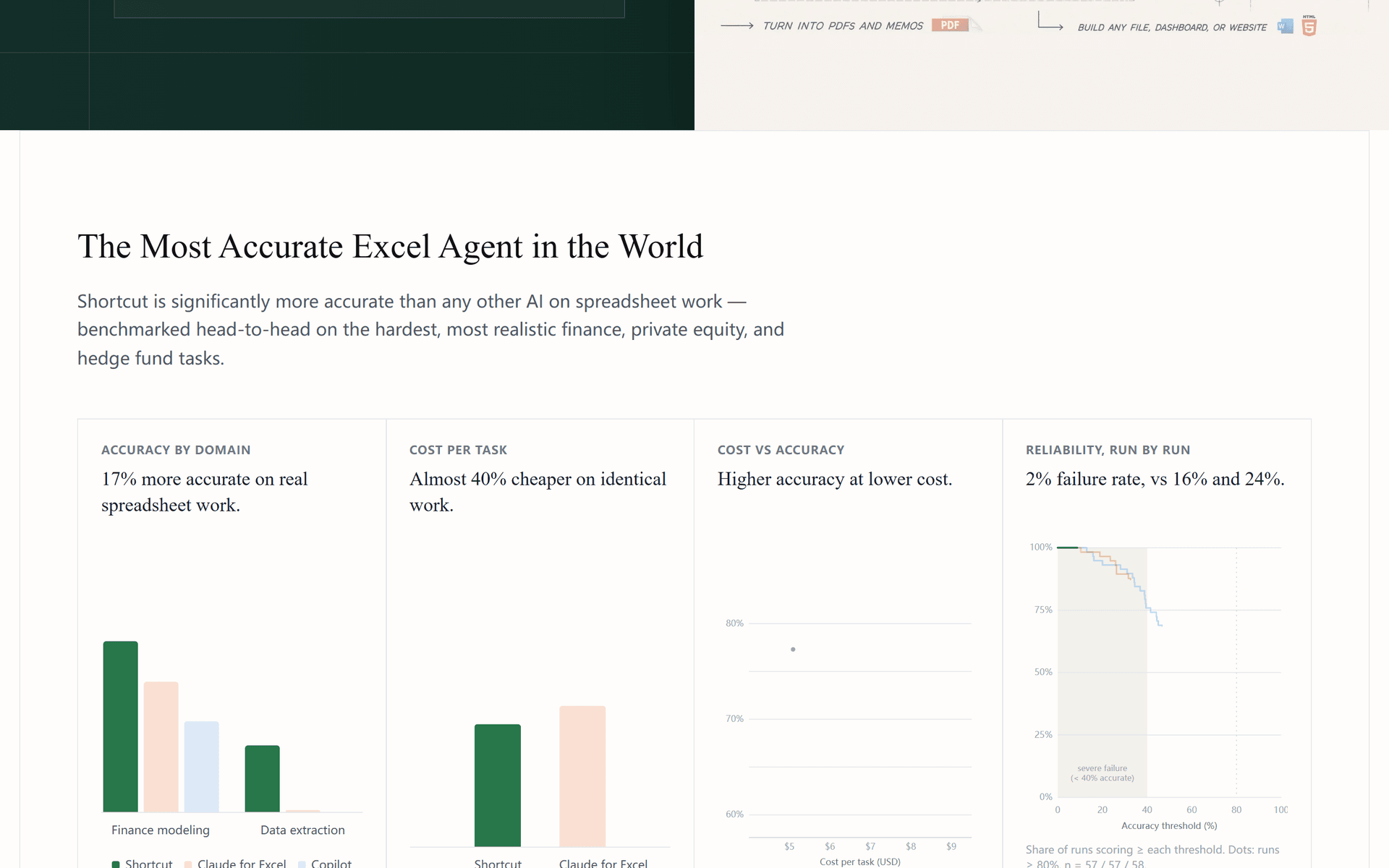Click the 'Most Accurate Excel Agent' heading
Image resolution: width=1389 pixels, height=868 pixels.
[x=390, y=247]
